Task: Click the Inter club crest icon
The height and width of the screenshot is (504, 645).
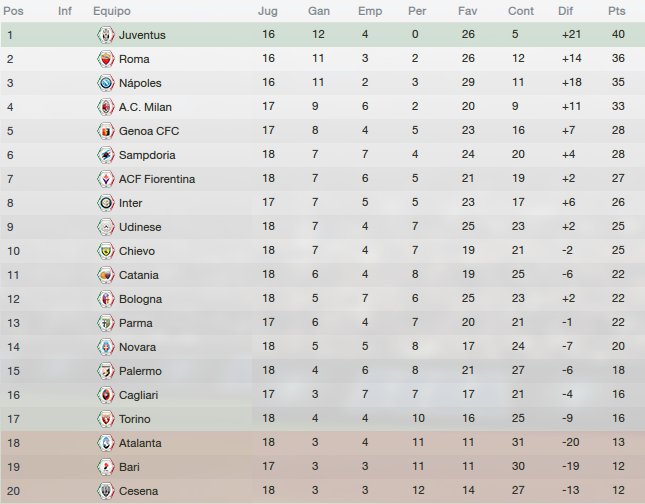Action: (106, 203)
